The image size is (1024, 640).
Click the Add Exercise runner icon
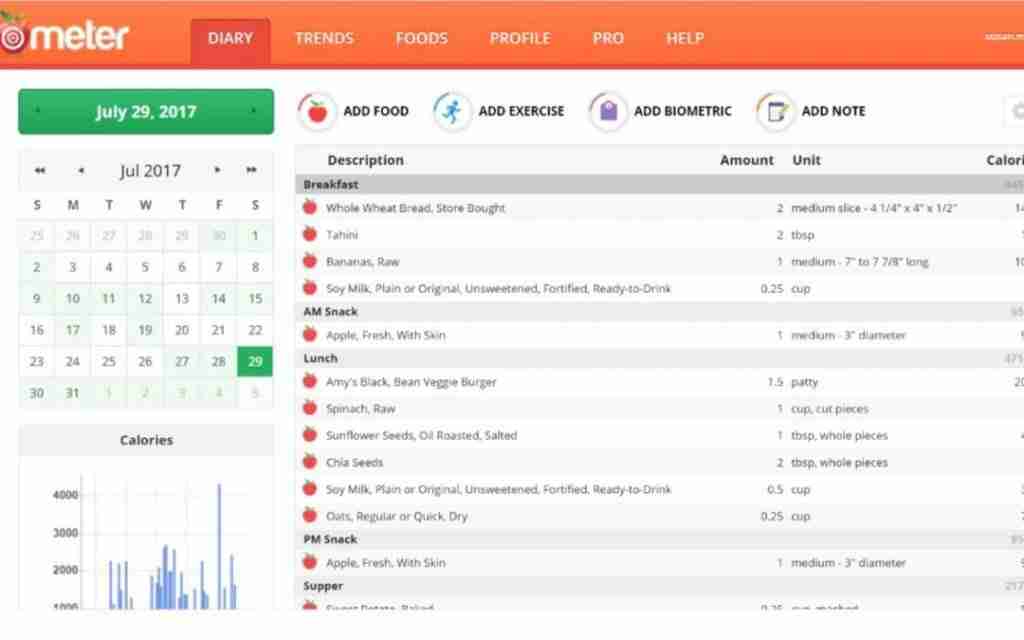451,112
